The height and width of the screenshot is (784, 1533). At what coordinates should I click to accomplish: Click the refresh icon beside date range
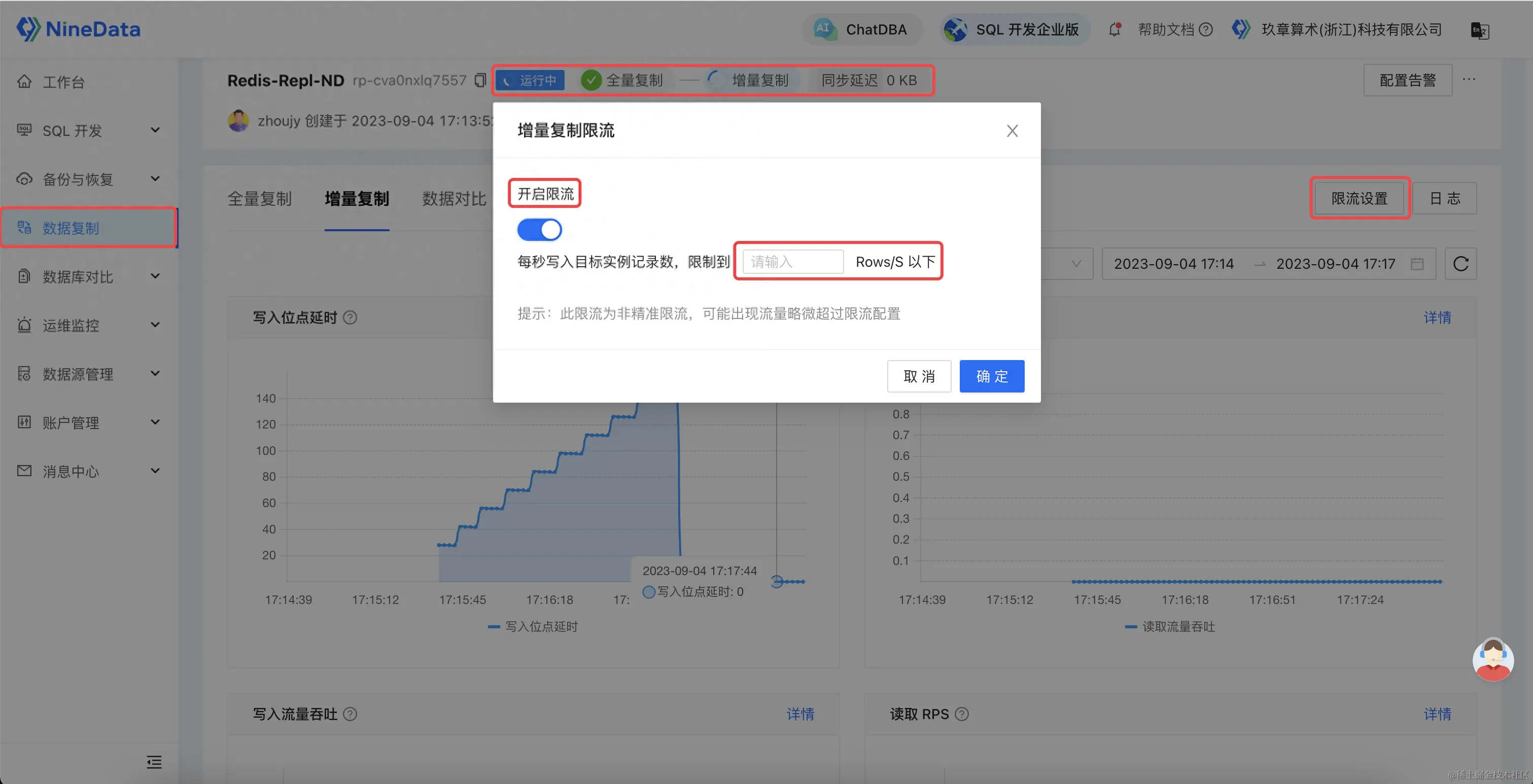pyautogui.click(x=1460, y=264)
